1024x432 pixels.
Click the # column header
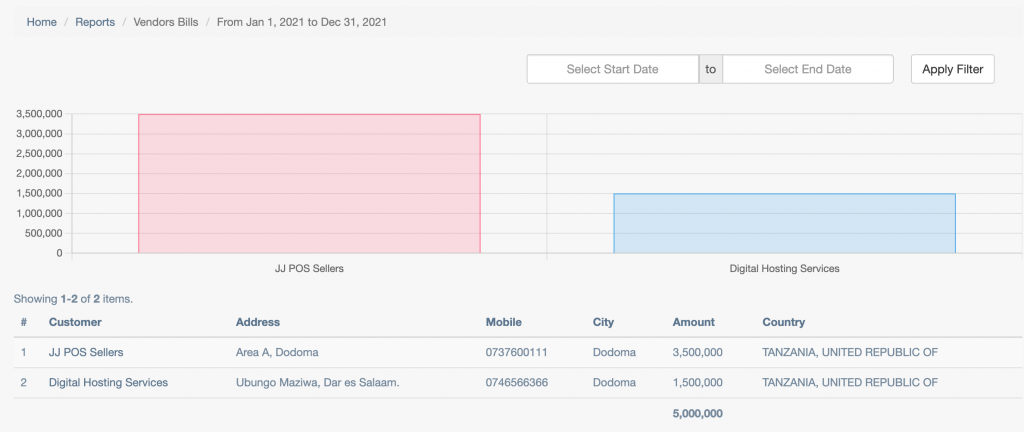(24, 322)
